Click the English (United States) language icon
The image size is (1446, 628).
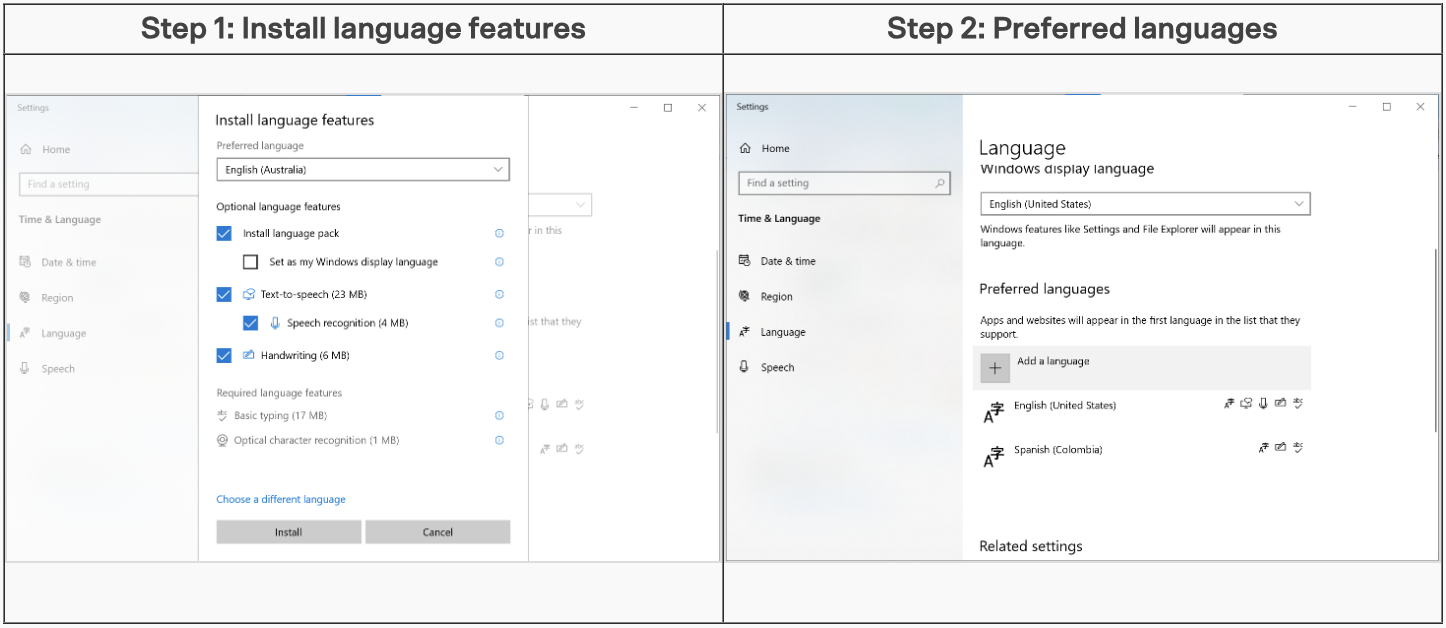coord(994,411)
